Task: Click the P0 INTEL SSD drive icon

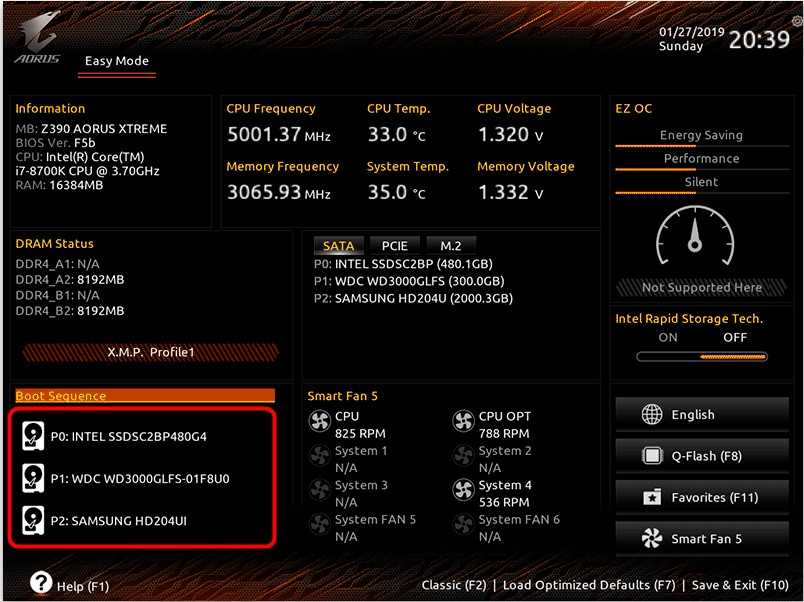Action: (x=33, y=436)
